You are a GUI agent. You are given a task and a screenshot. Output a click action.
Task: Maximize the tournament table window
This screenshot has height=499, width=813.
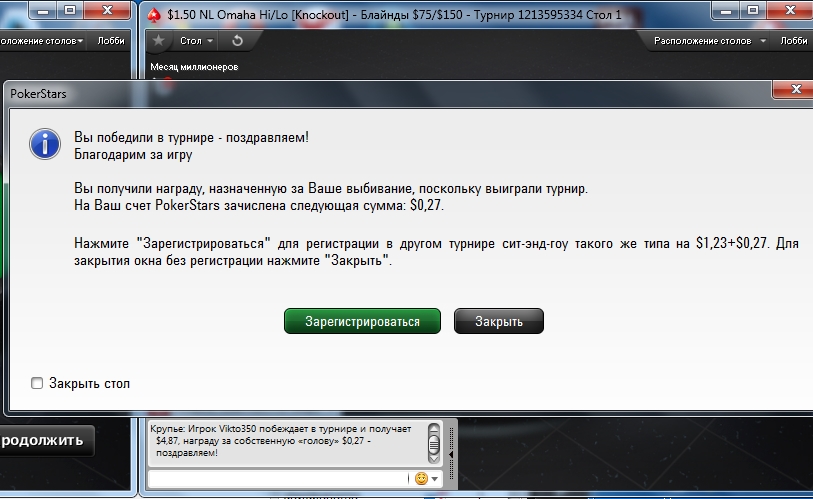pos(753,10)
